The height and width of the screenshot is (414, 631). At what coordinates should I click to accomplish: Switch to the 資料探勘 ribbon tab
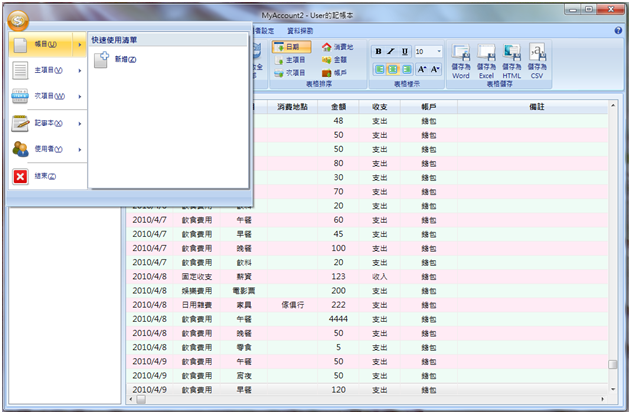300,31
